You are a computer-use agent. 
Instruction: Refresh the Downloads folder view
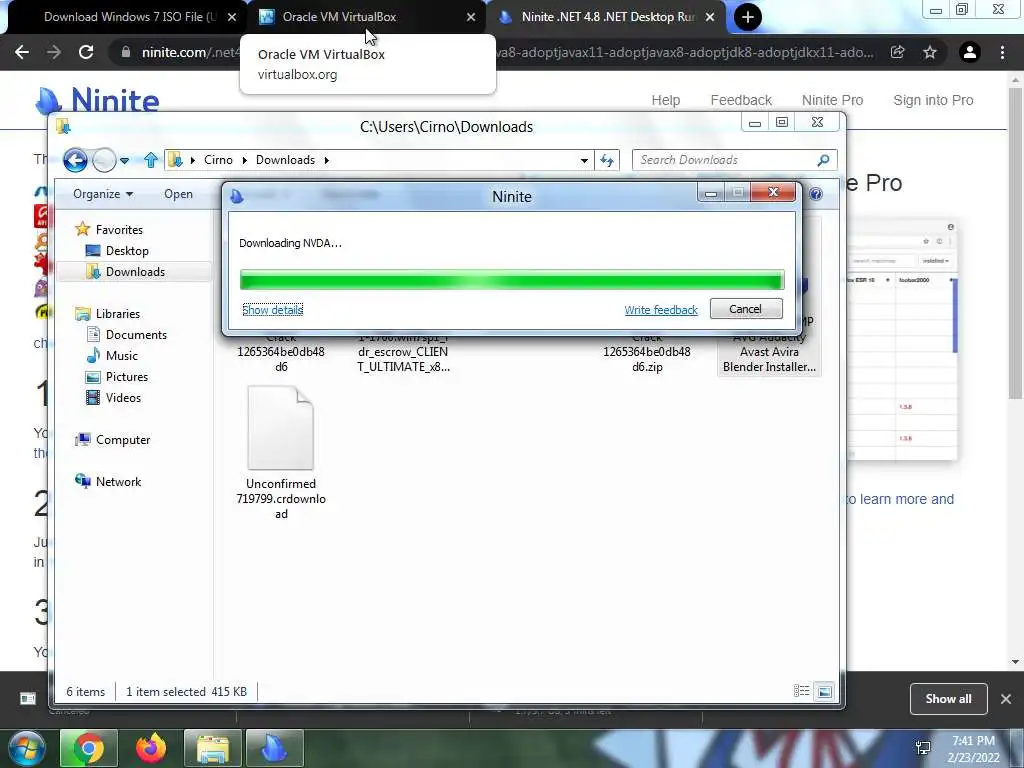[607, 160]
